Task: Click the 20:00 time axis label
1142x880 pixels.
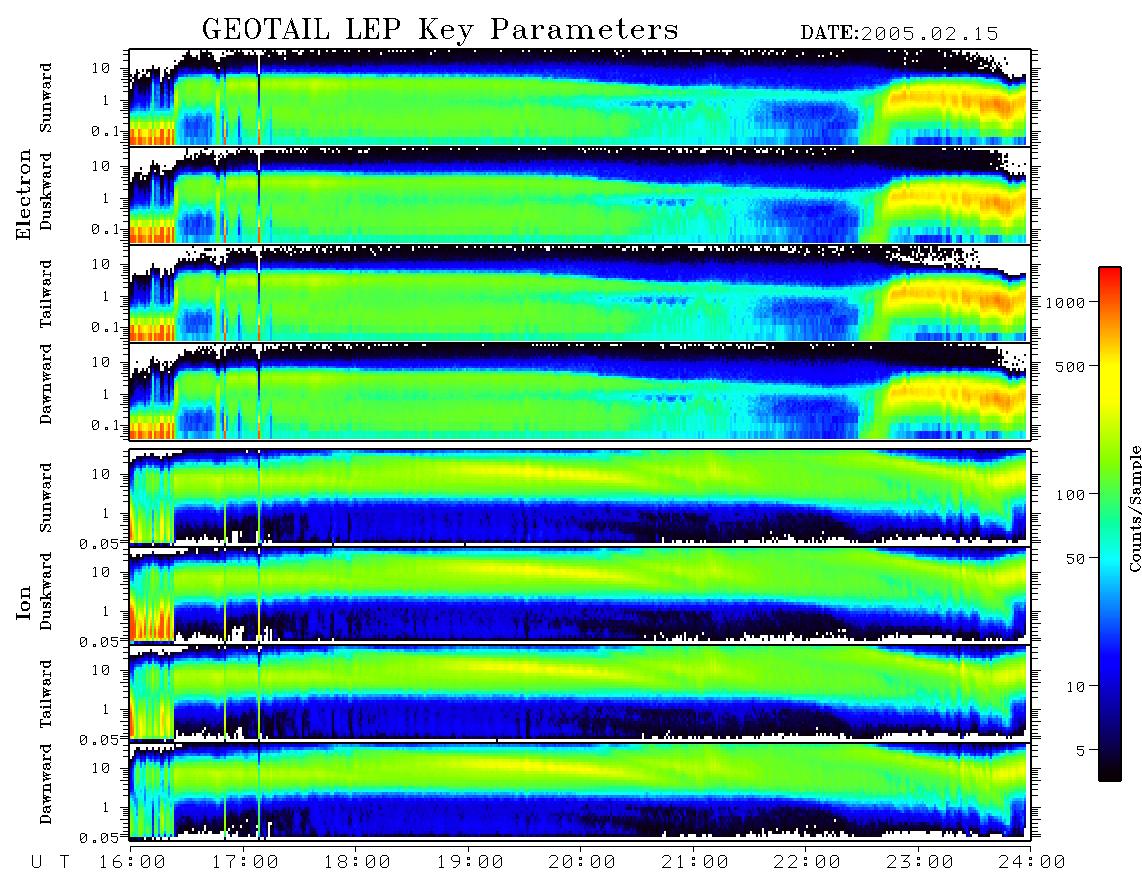Action: (582, 862)
